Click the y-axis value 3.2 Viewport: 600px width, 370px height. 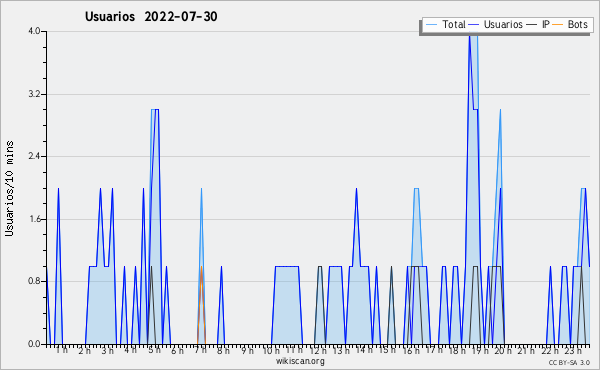point(34,94)
